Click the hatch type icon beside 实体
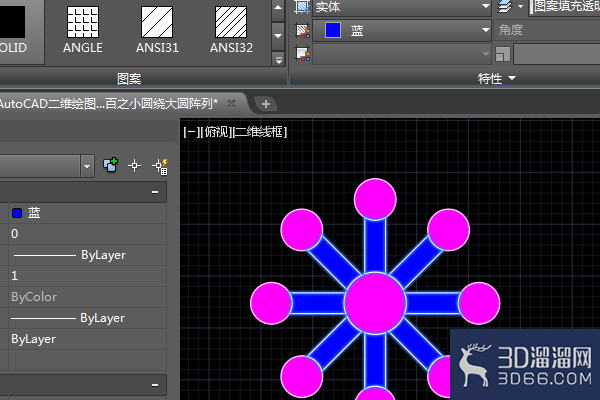Viewport: 600px width, 400px height. pos(302,7)
